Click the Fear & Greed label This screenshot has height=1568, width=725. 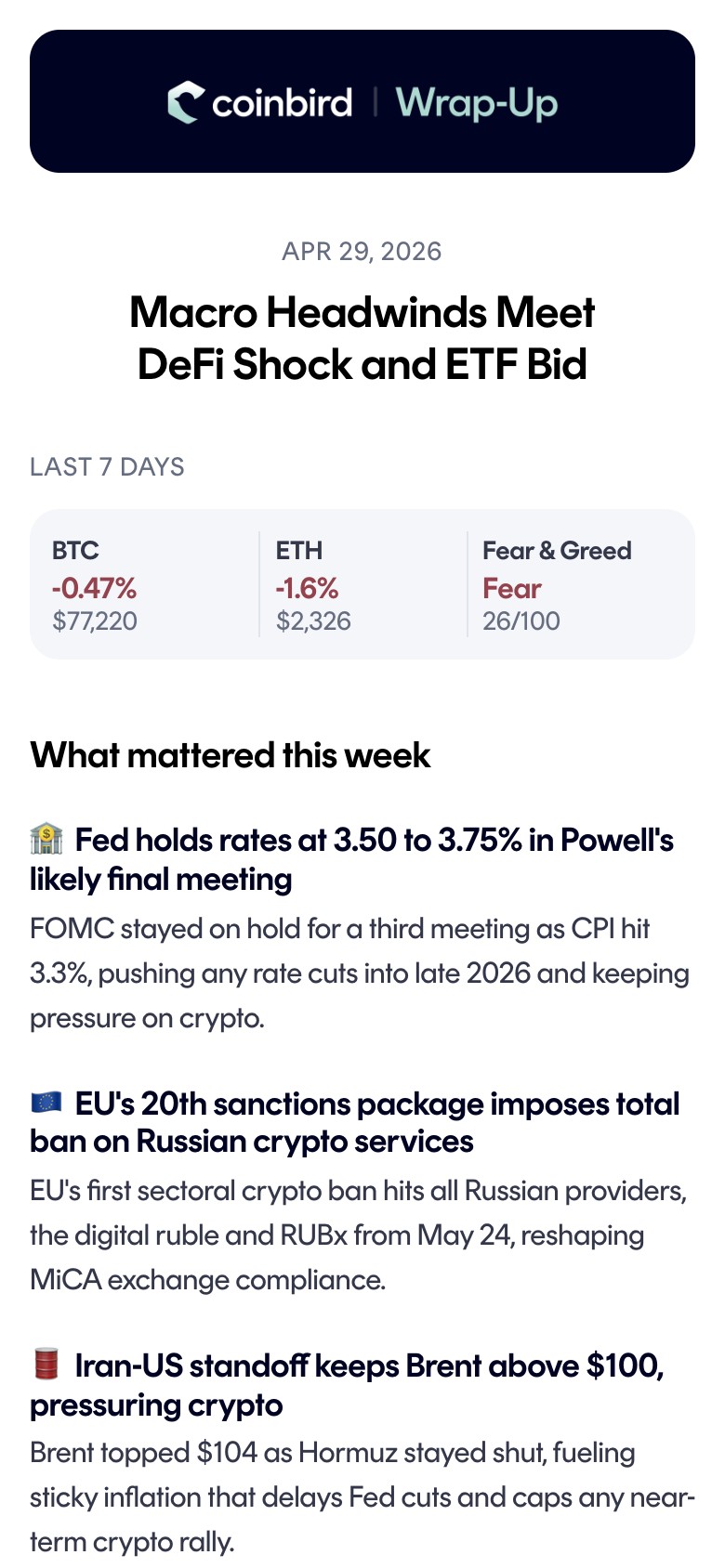click(x=557, y=550)
